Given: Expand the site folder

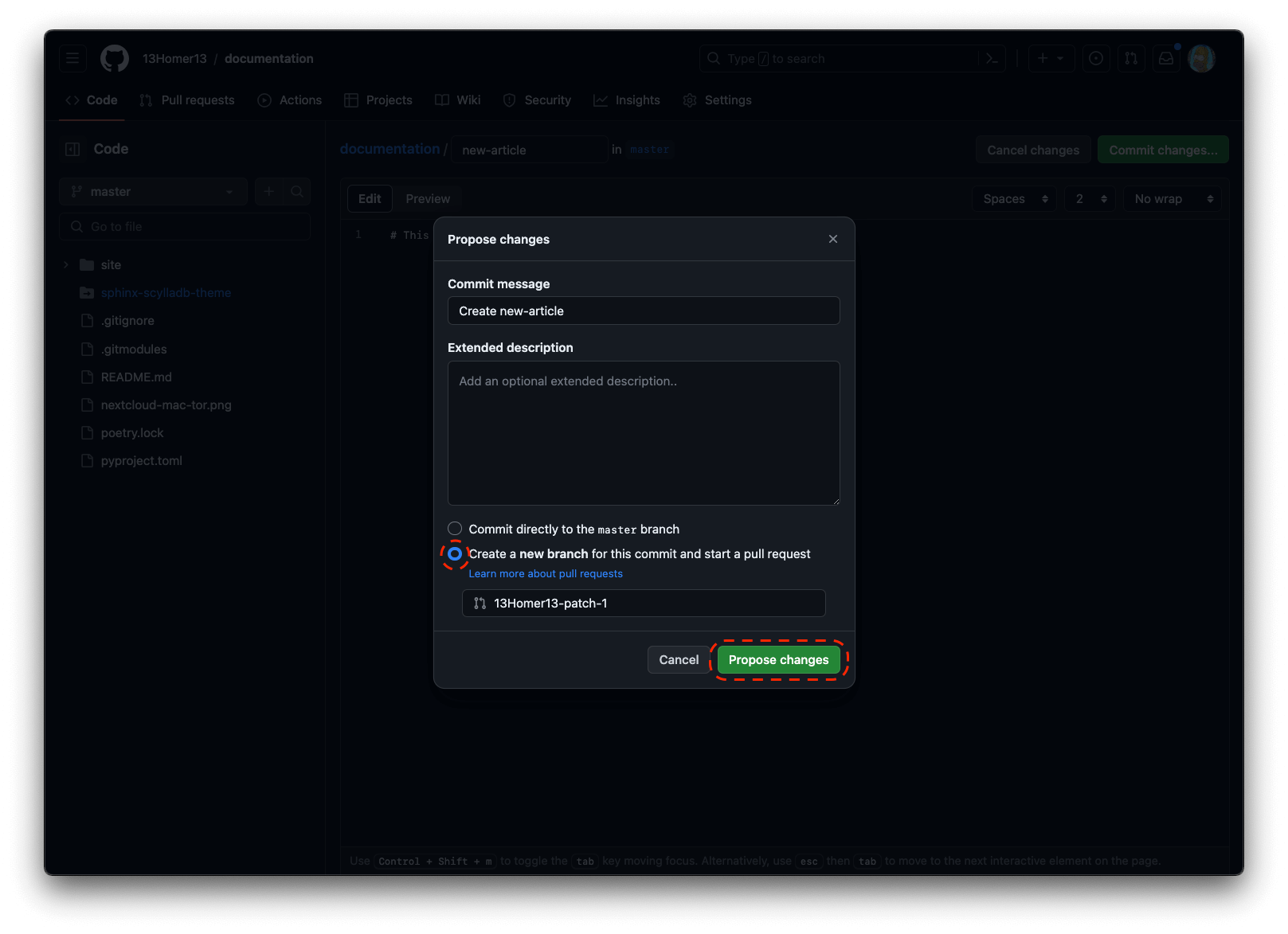Looking at the screenshot, I should coord(66,265).
